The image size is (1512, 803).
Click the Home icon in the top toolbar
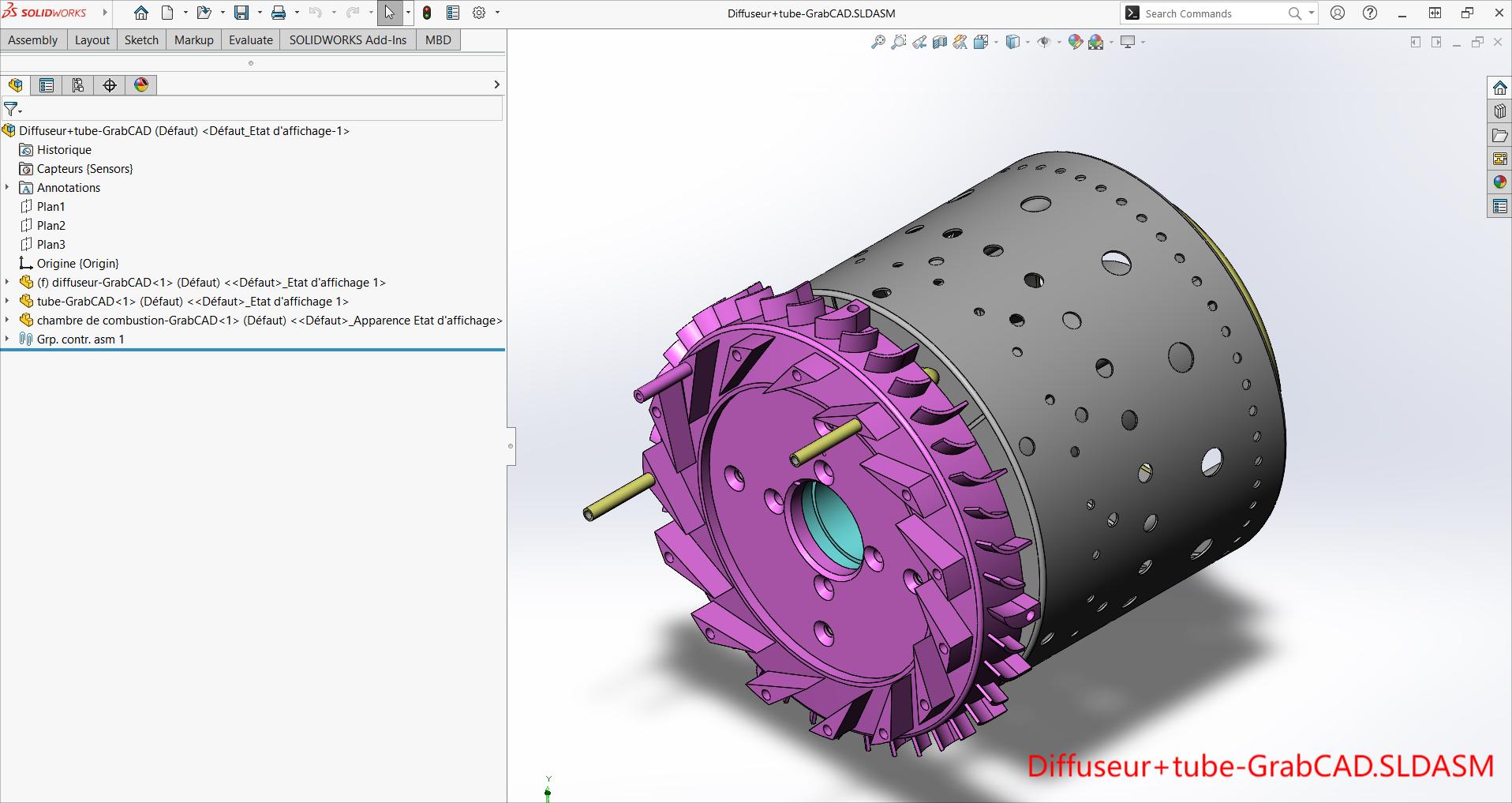141,13
